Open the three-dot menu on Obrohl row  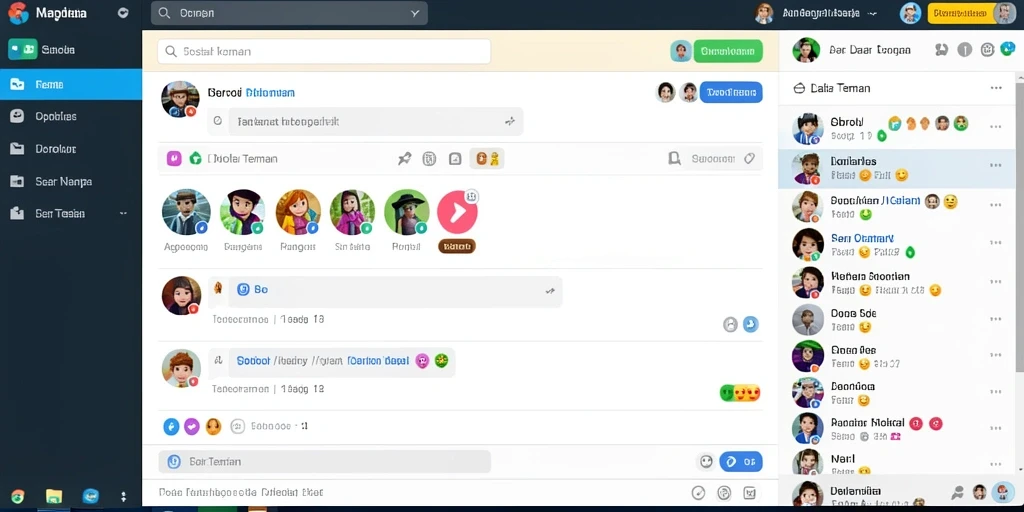(996, 127)
